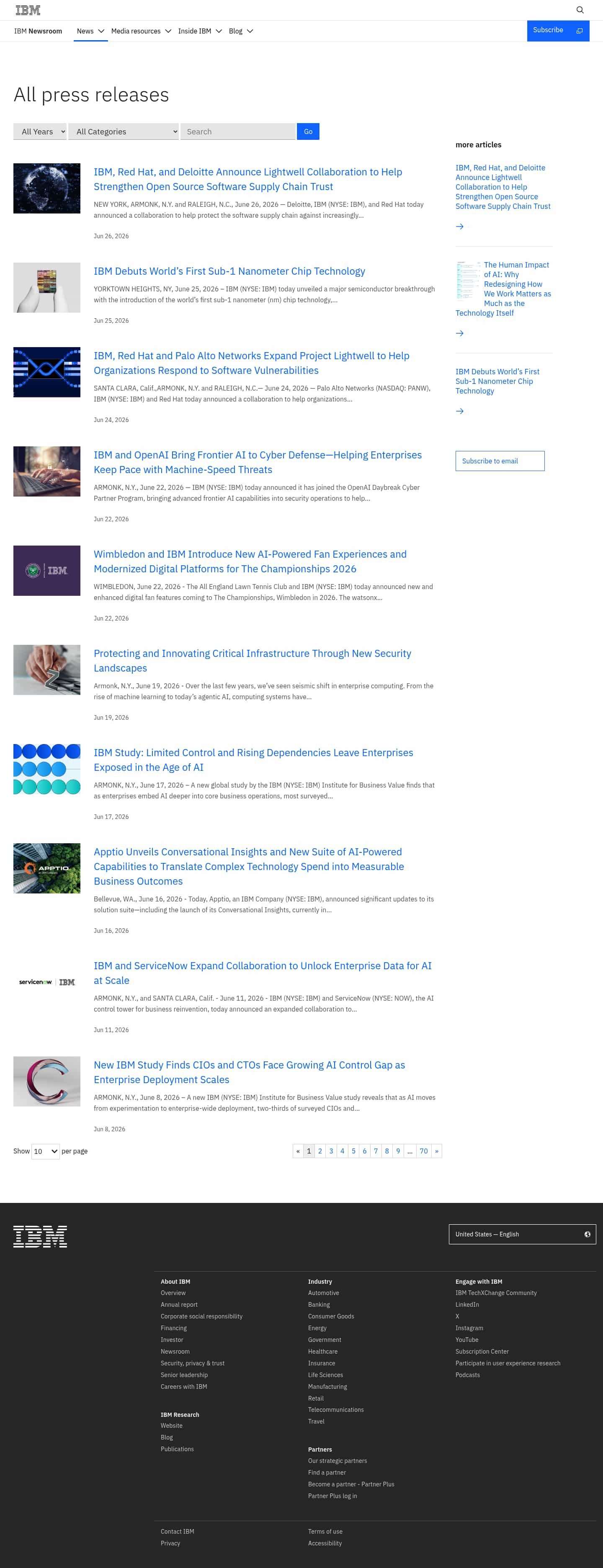Go to page 9 of results
603x1568 pixels.
398,1151
